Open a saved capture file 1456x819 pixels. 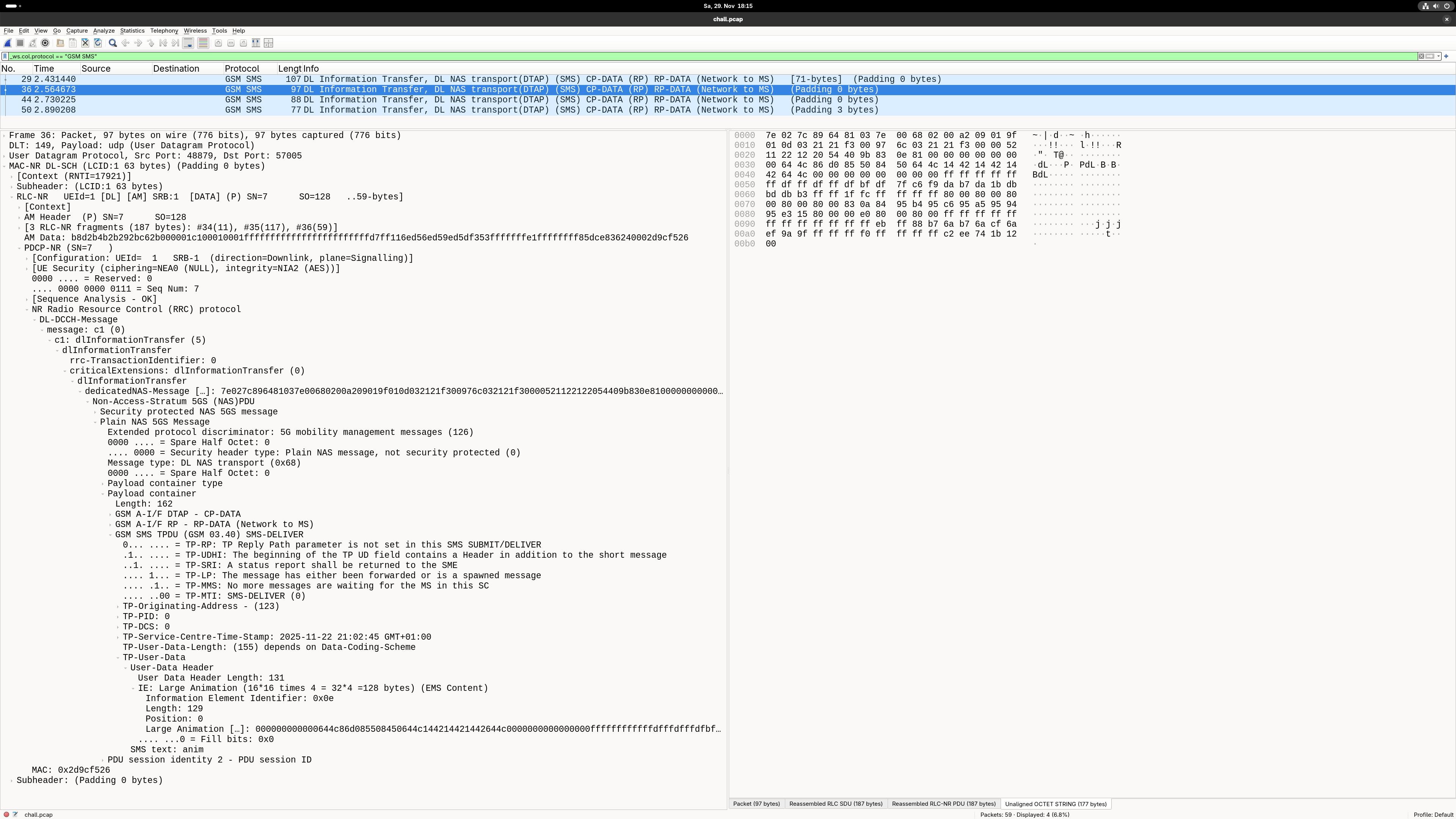pos(60,43)
